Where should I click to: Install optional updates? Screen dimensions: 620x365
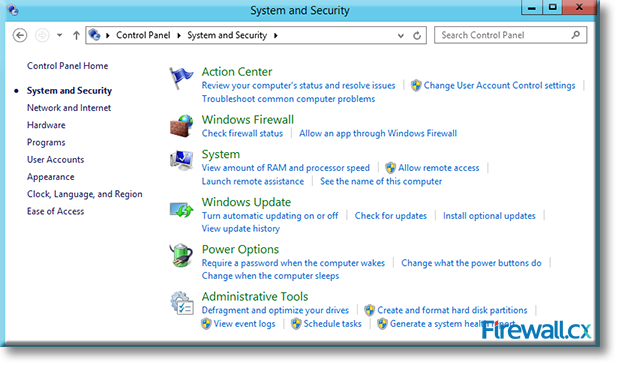[489, 216]
